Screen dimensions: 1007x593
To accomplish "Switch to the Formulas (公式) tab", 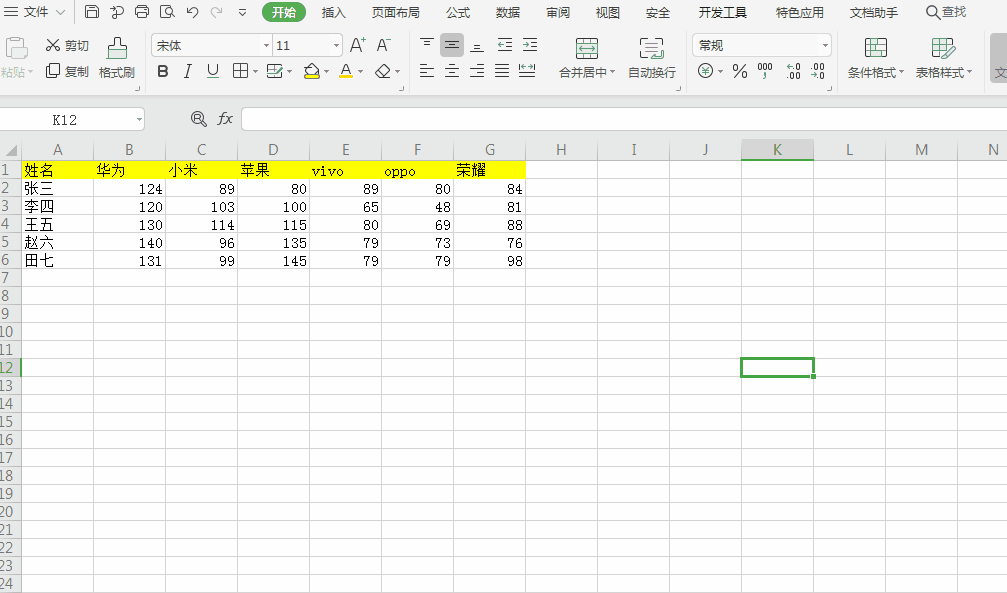I will (458, 12).
